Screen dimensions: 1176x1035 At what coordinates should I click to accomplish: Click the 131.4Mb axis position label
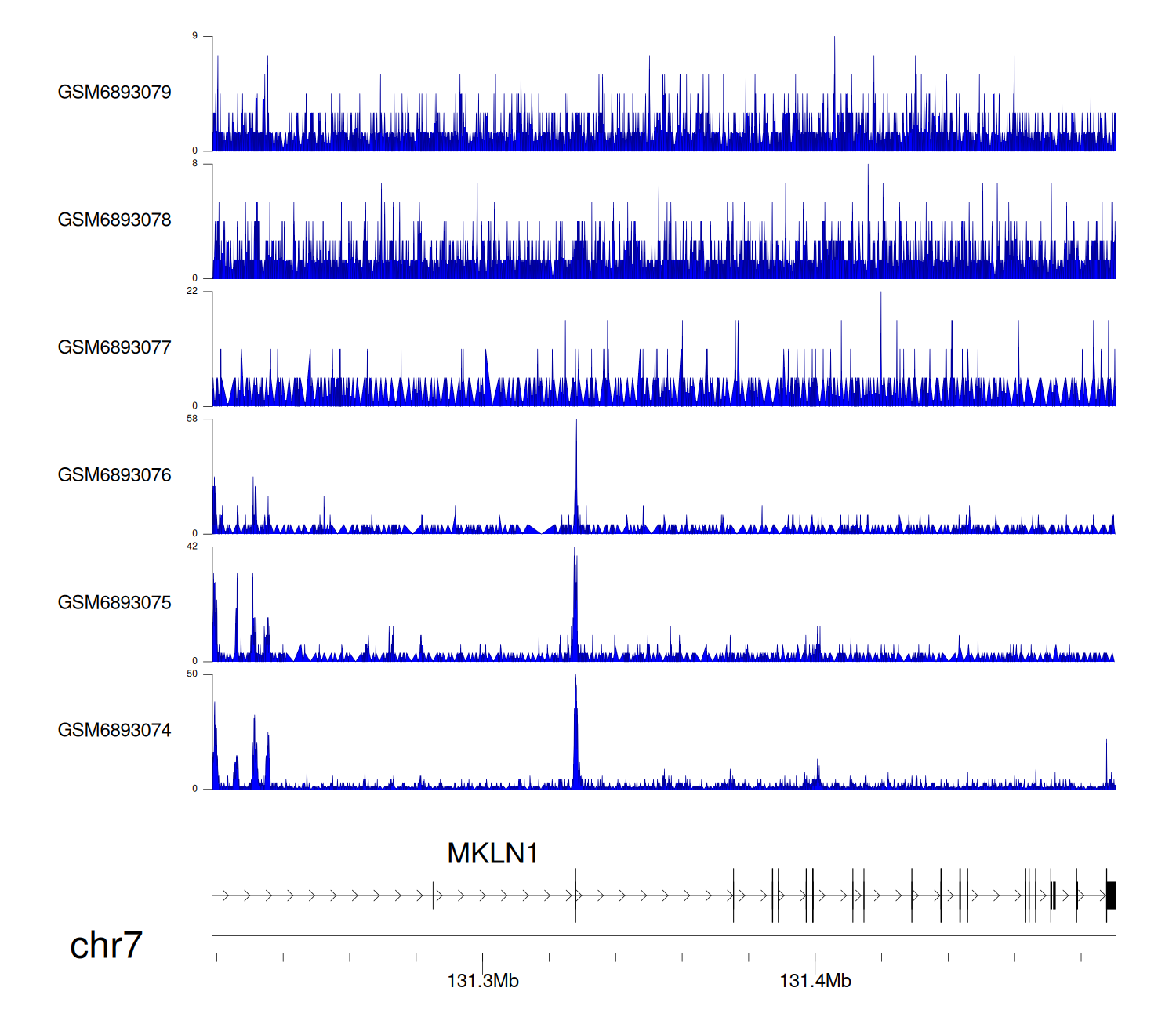tap(815, 981)
